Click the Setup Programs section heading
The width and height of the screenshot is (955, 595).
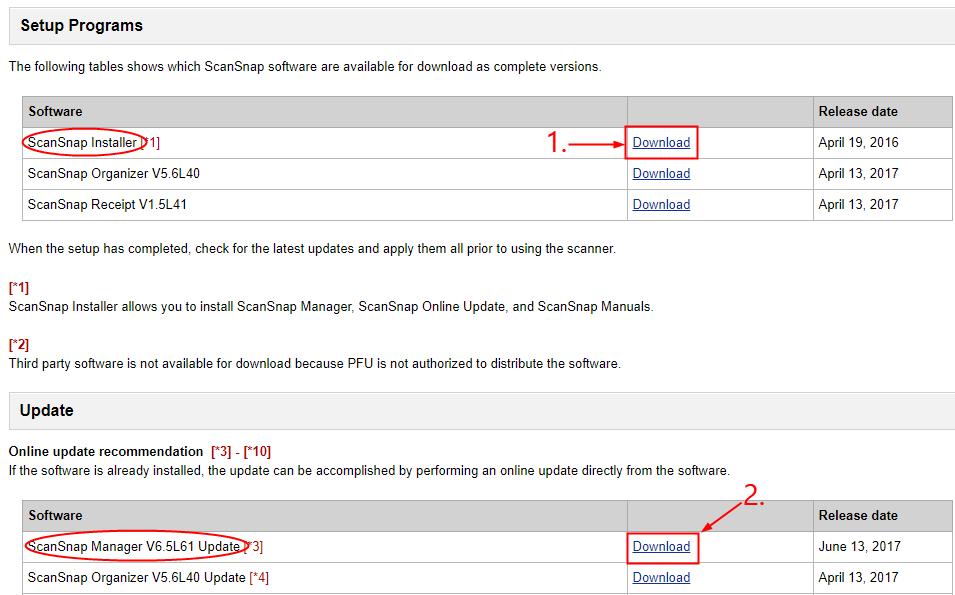[x=81, y=26]
